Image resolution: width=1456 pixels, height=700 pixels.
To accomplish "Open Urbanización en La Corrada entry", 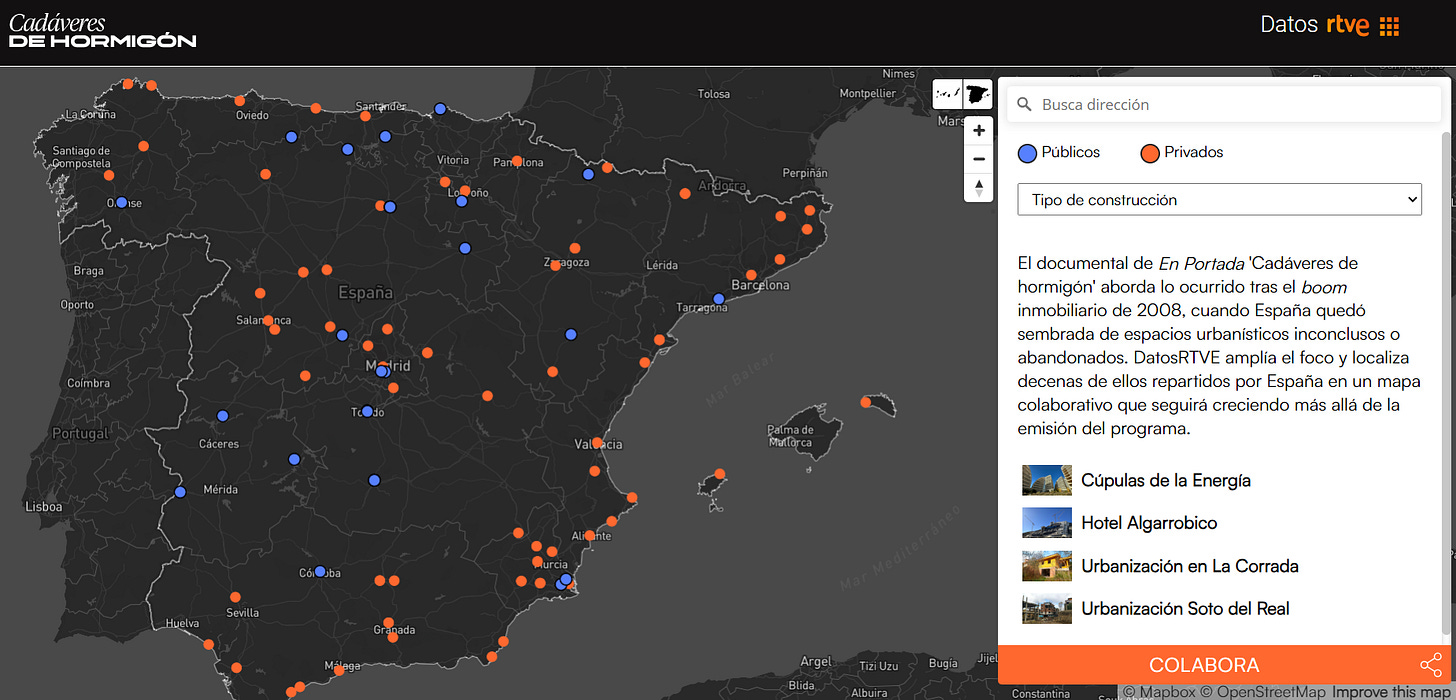I will [1160, 566].
